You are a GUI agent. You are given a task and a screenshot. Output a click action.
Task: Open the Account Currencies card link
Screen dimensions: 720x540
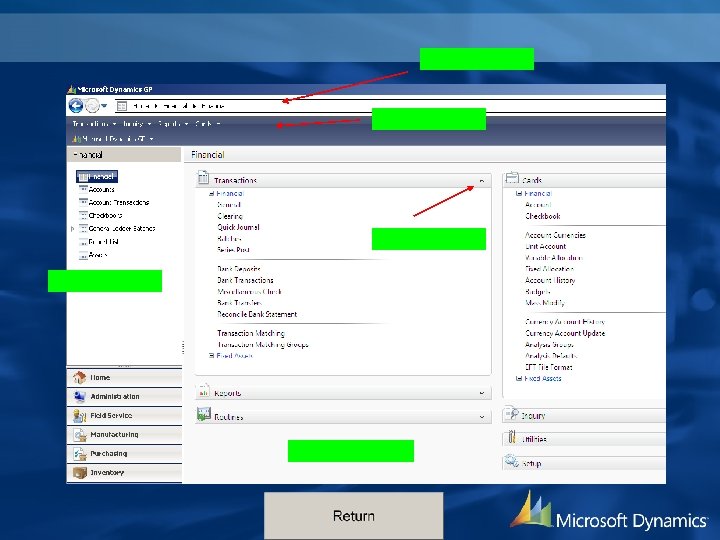tap(555, 235)
